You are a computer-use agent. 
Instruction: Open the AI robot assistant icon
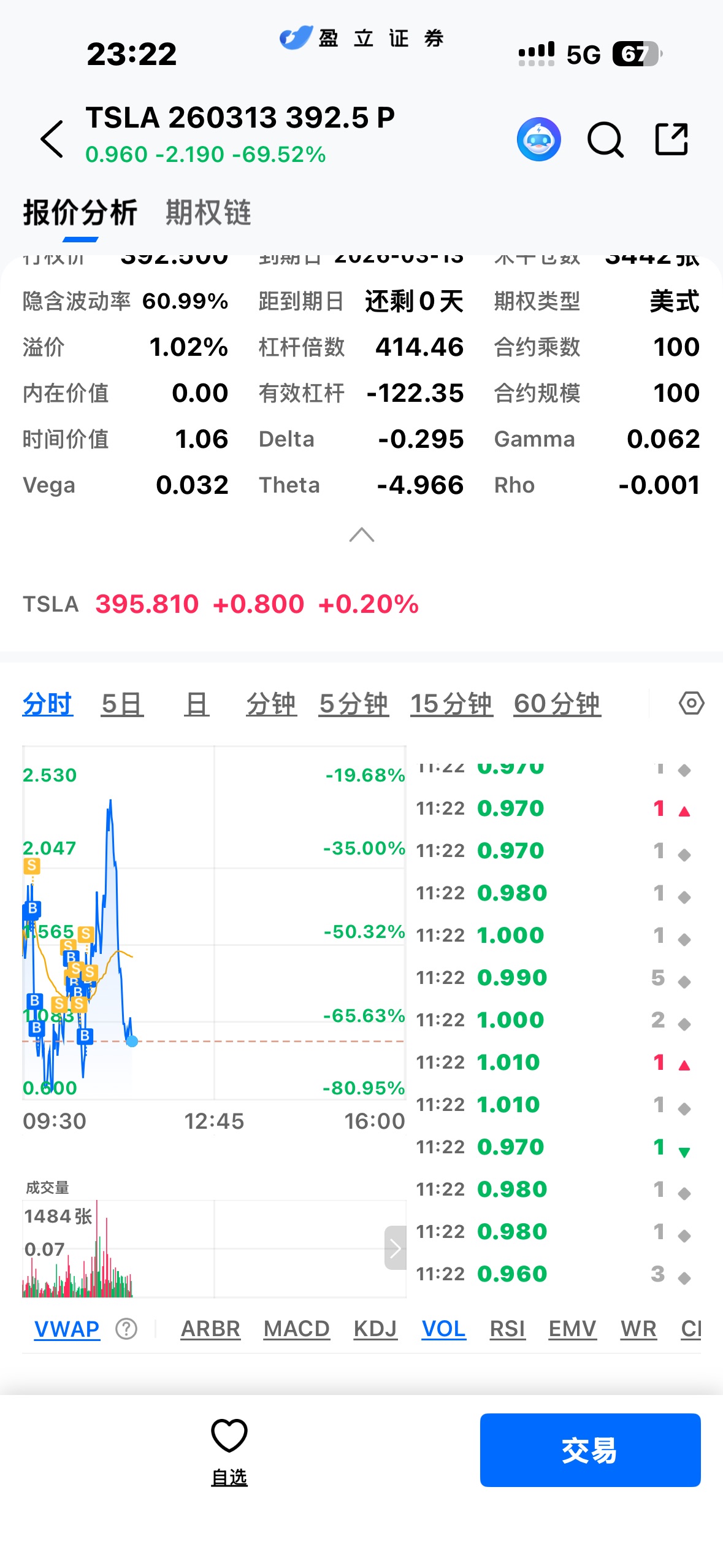click(538, 139)
